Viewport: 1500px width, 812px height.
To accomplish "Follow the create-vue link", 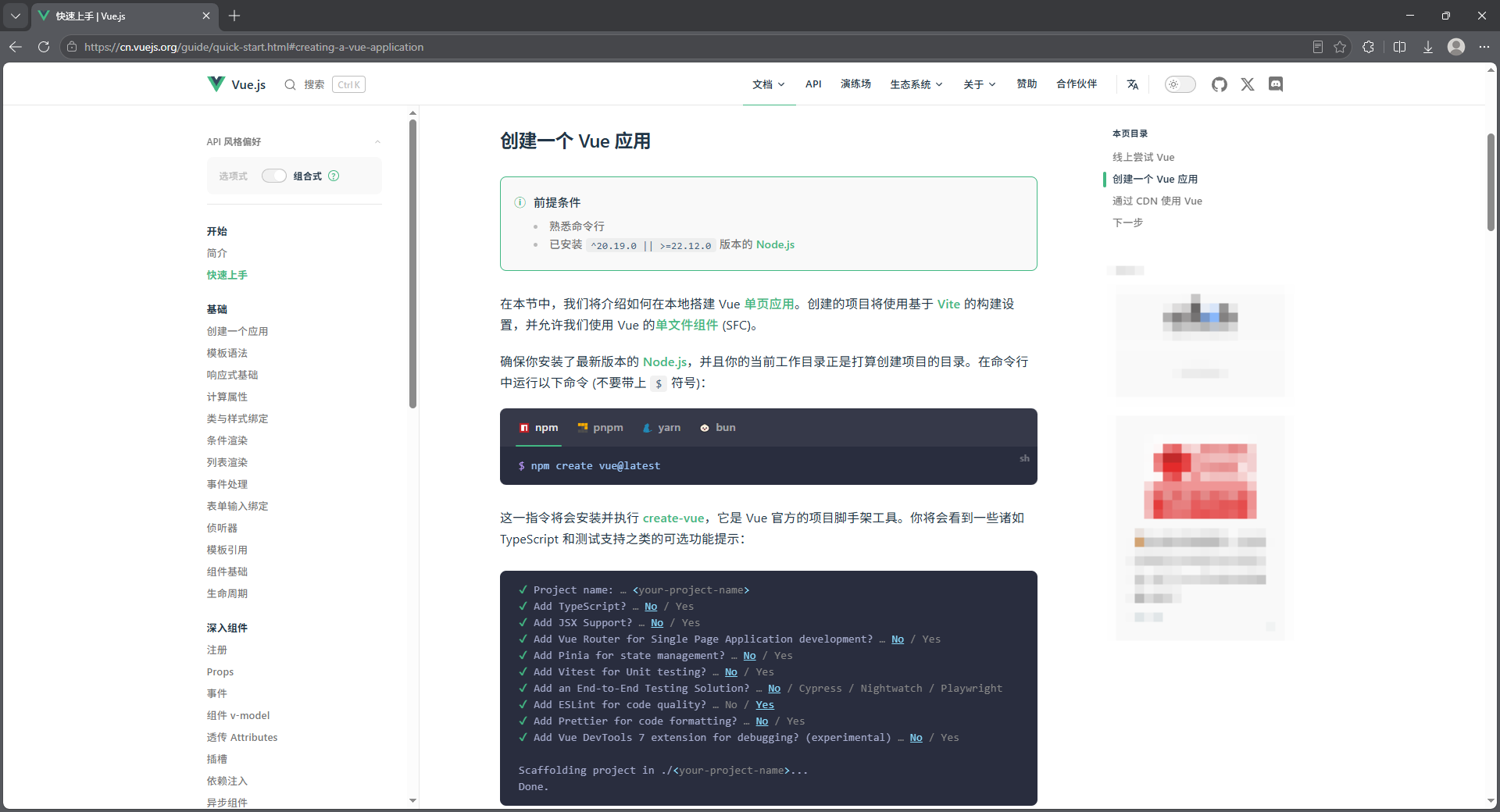I will 673,518.
